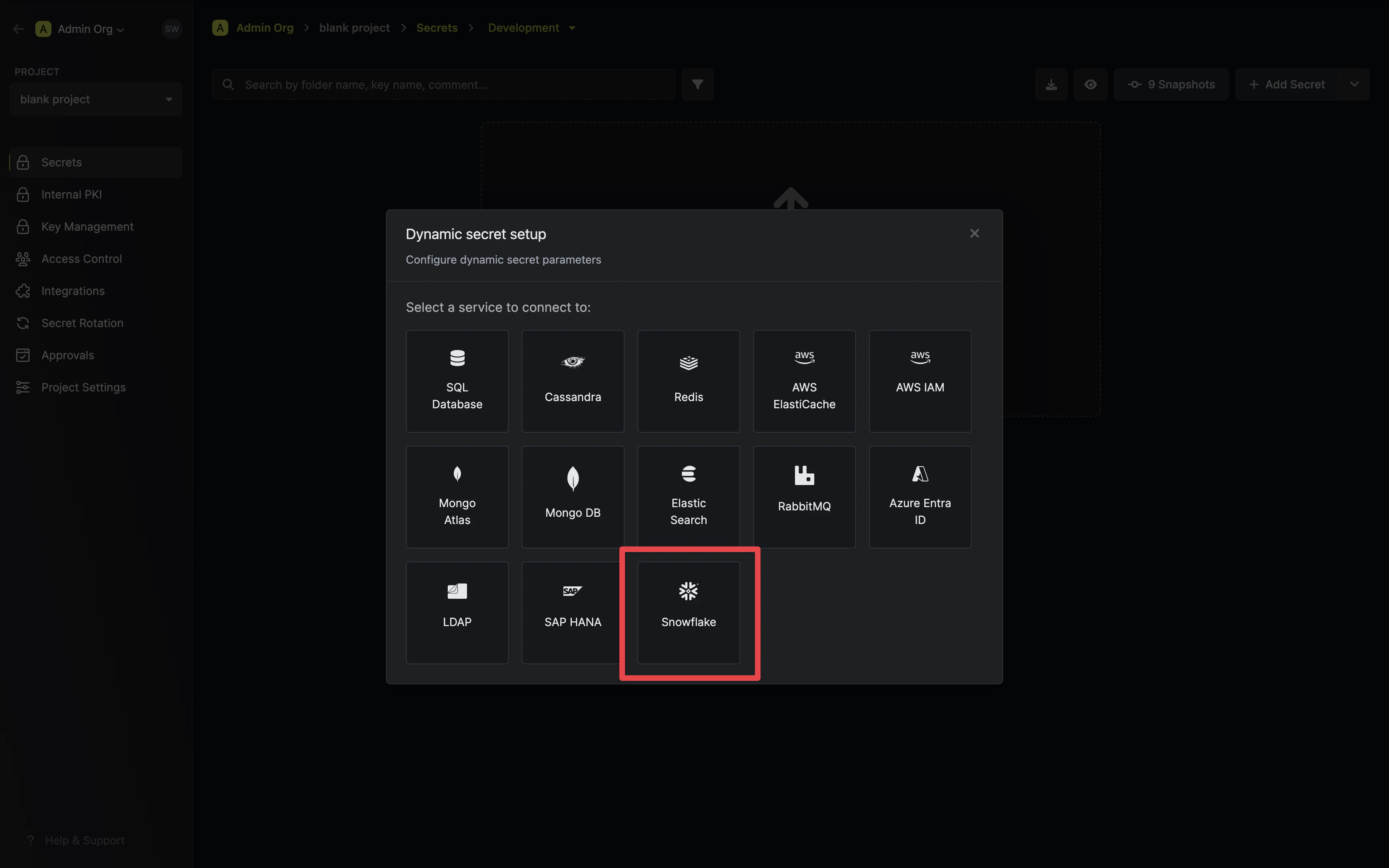Click blank project breadcrumb
Viewport: 1389px width, 868px height.
(354, 28)
